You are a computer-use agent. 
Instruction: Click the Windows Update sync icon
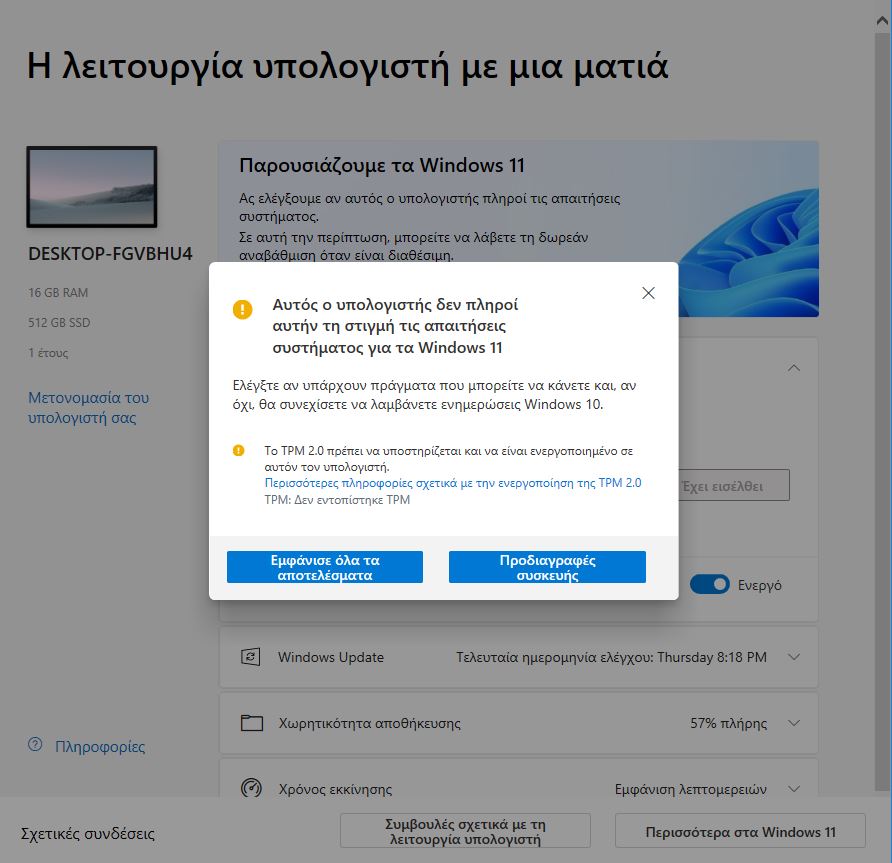pyautogui.click(x=251, y=657)
